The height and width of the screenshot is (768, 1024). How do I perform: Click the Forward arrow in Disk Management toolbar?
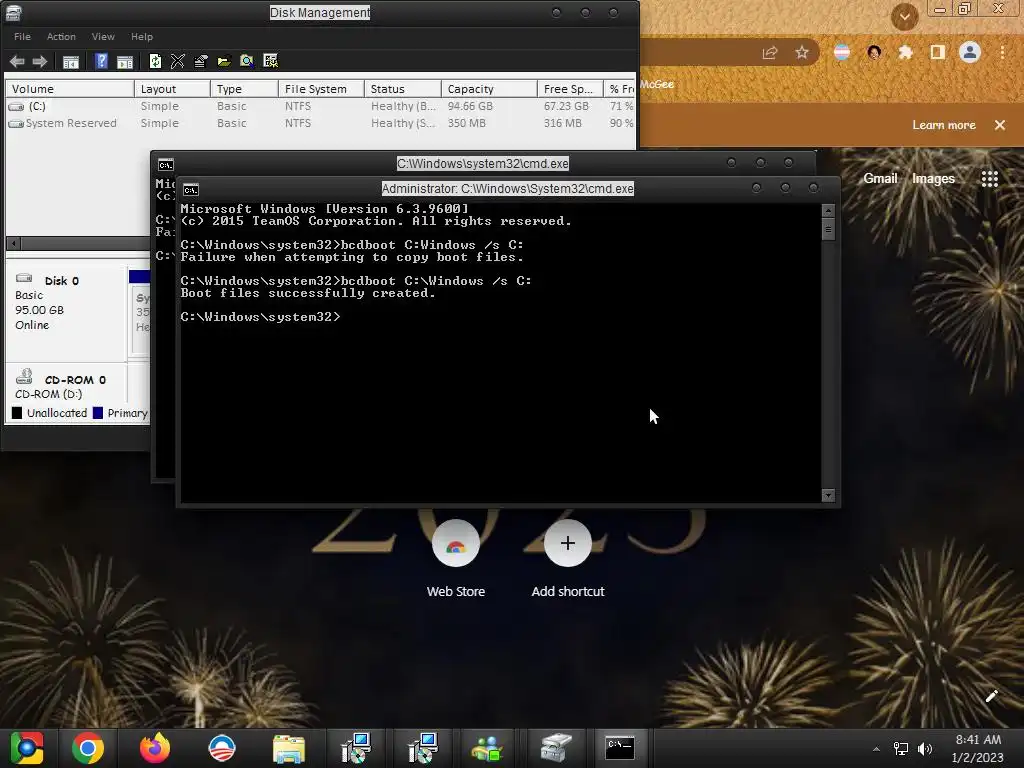tap(40, 61)
